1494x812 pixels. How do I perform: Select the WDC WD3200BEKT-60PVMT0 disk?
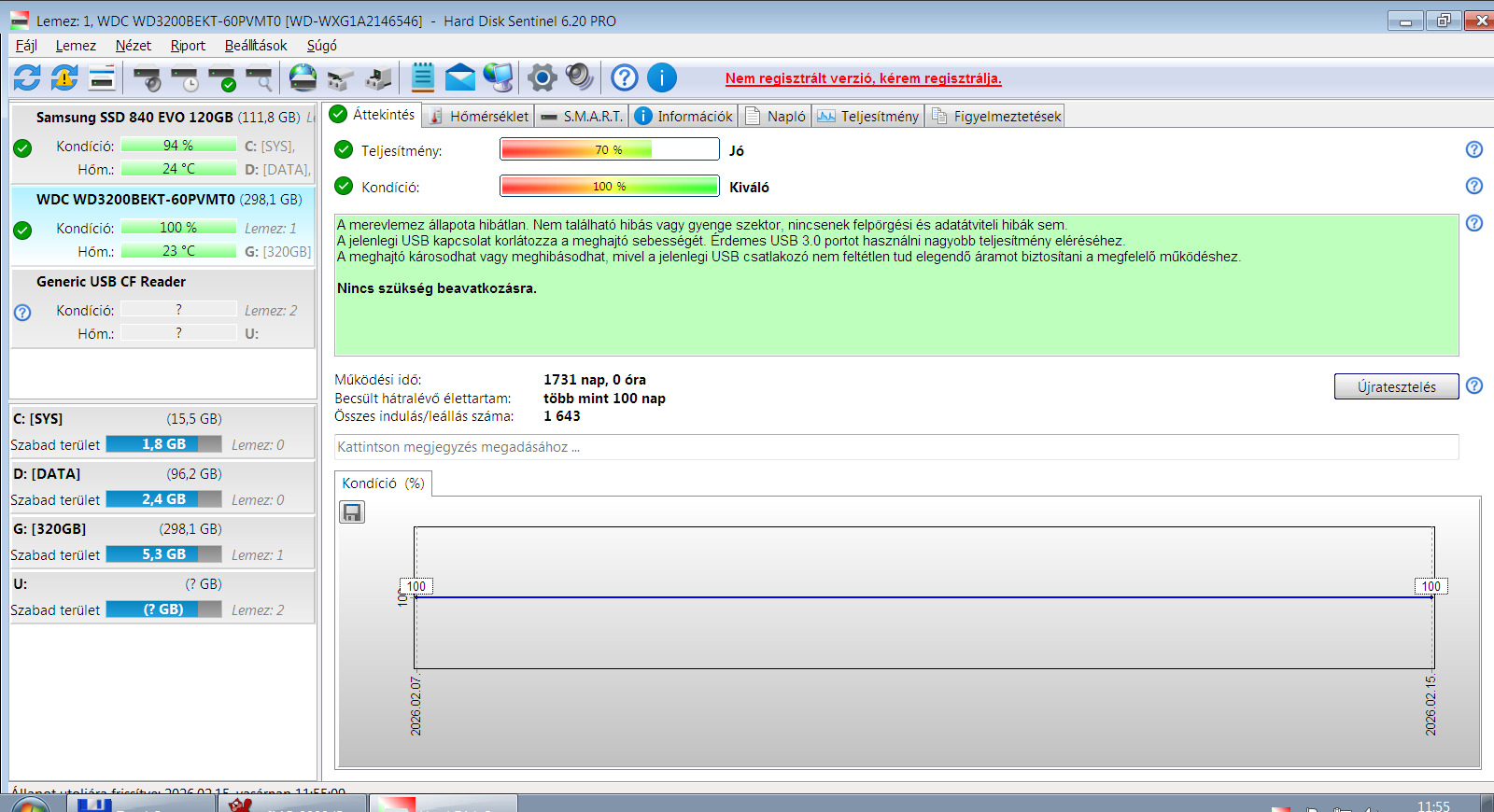pyautogui.click(x=163, y=226)
